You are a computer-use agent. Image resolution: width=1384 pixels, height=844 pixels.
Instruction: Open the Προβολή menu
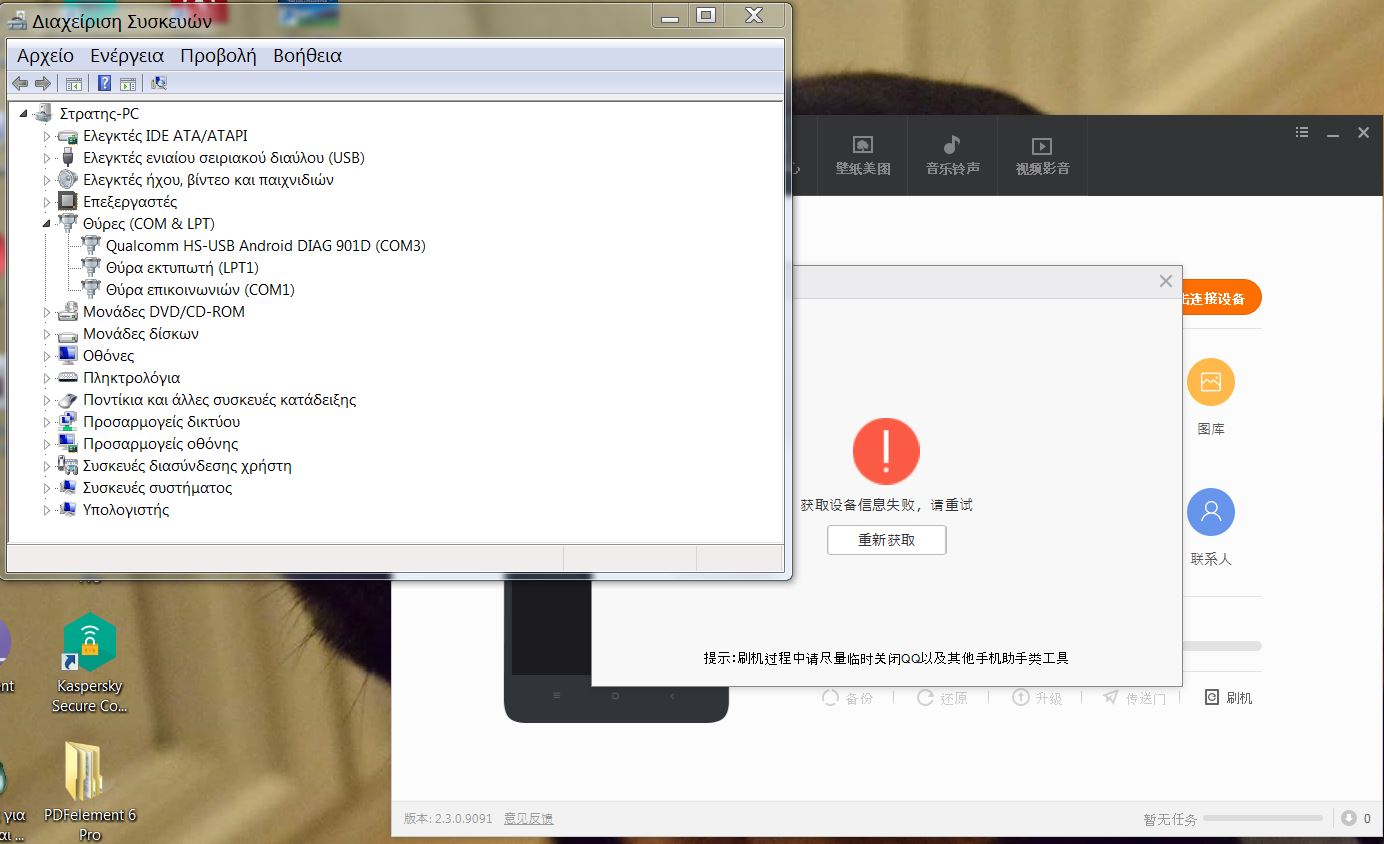218,56
